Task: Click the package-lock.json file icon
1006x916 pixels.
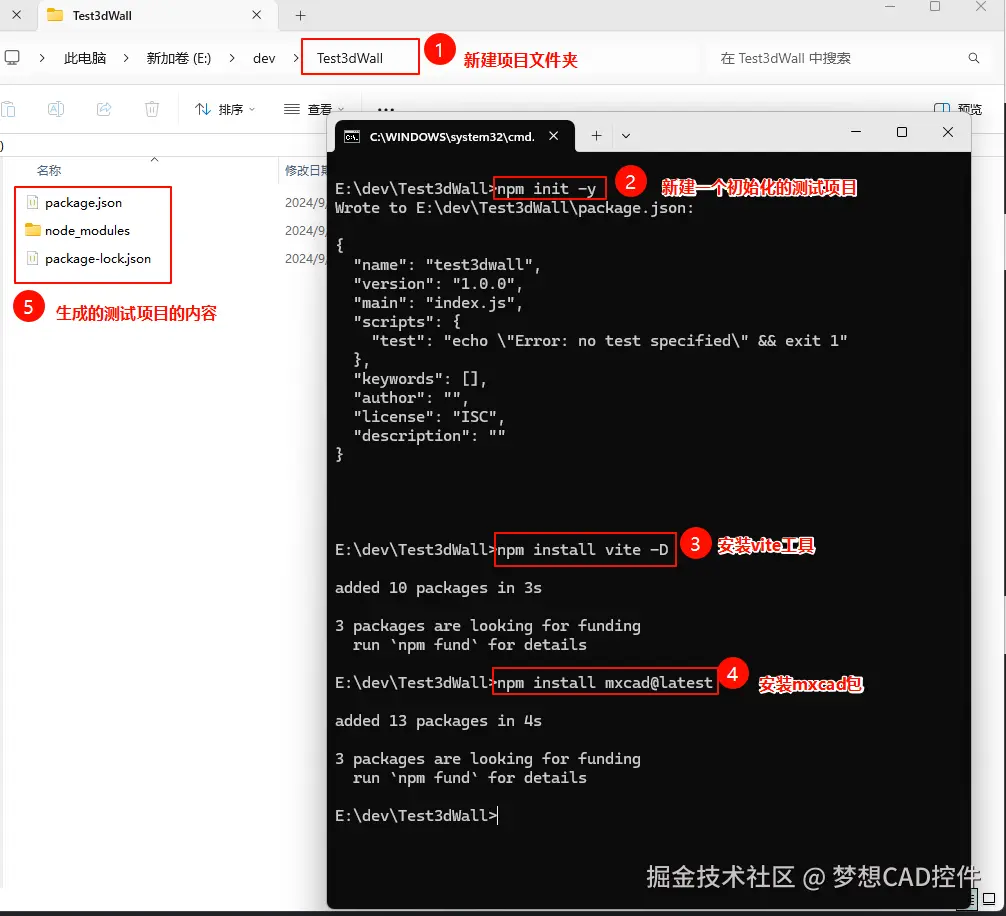Action: pos(32,258)
